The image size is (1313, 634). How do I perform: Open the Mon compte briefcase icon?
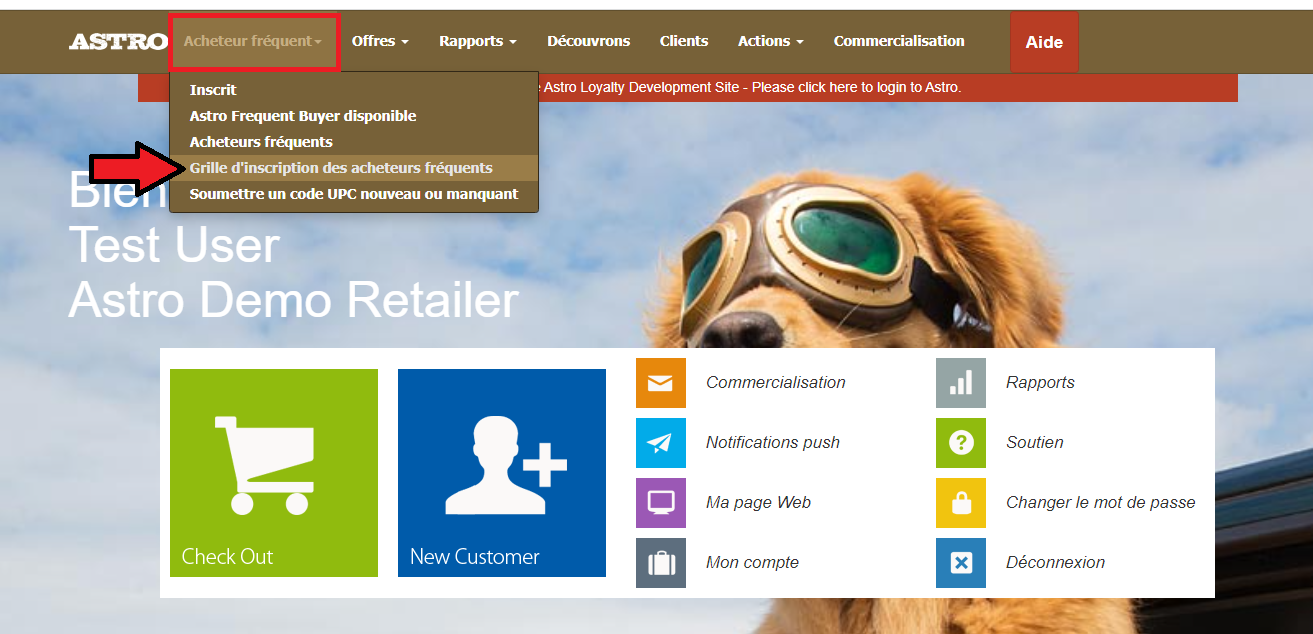click(x=661, y=563)
